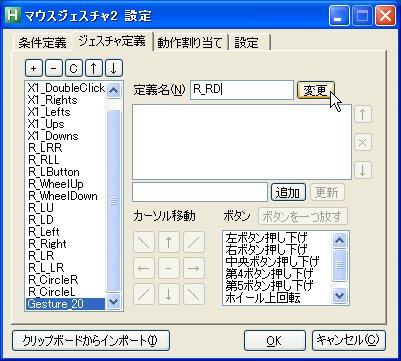Click クリップボードからインポート button

pyautogui.click(x=91, y=341)
